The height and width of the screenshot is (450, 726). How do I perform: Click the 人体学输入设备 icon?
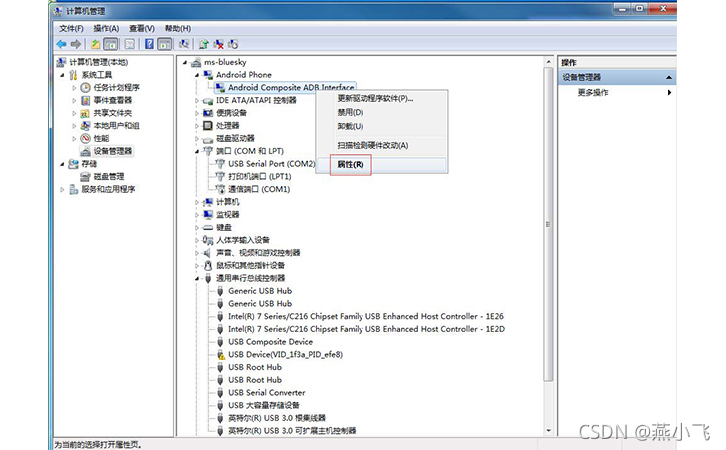click(x=208, y=240)
